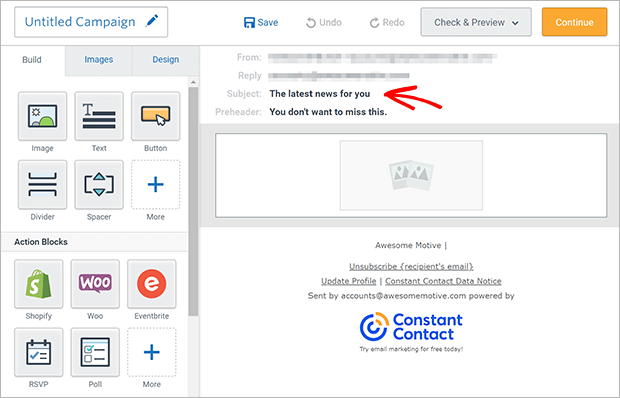Click the Undo arrow icon
The height and width of the screenshot is (398, 620).
[x=311, y=23]
